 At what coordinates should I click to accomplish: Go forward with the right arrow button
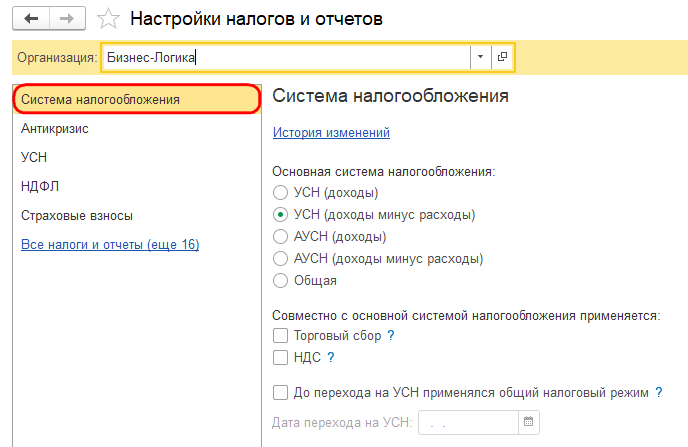pos(67,19)
